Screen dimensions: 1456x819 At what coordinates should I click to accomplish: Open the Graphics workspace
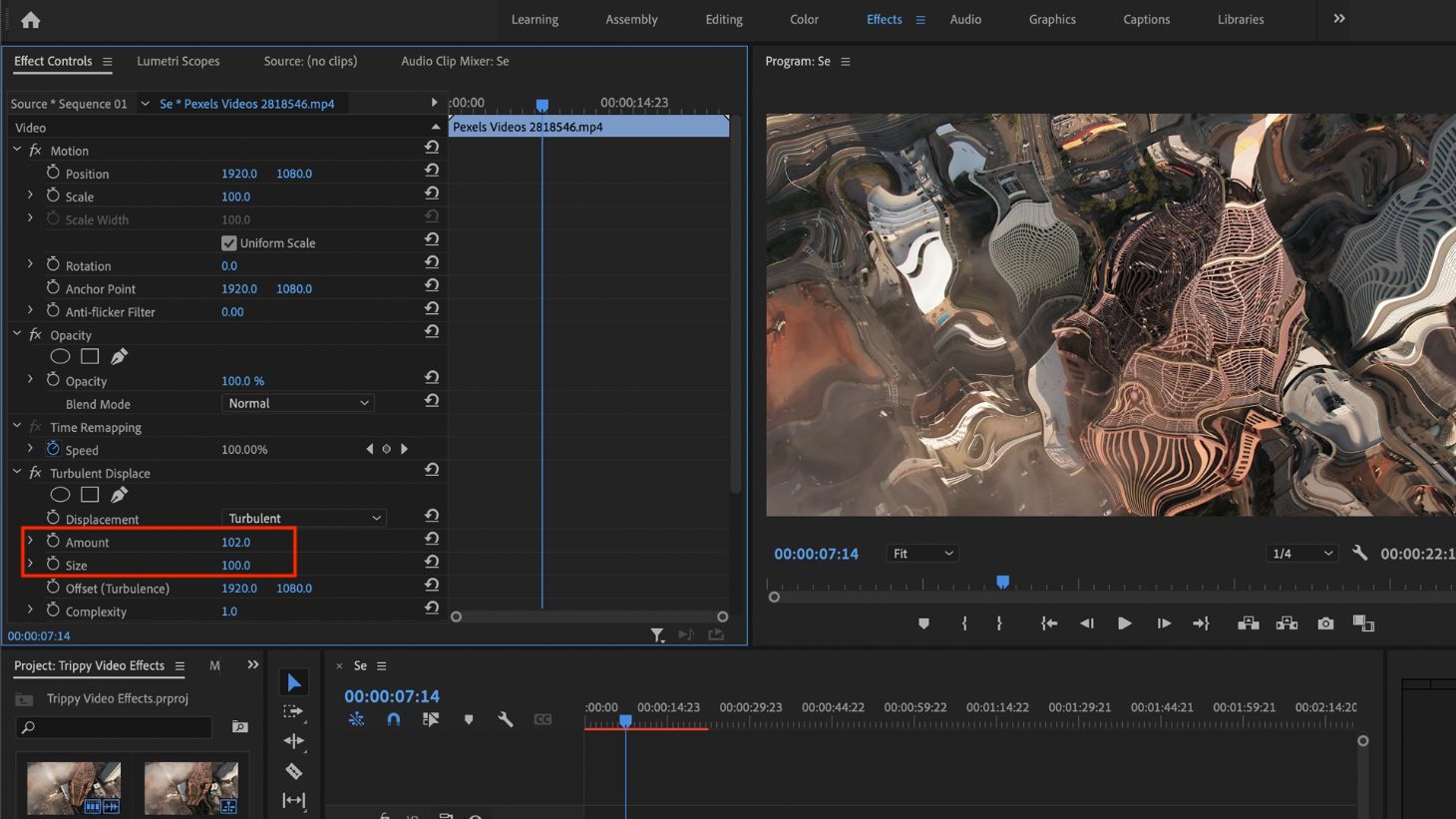point(1052,19)
